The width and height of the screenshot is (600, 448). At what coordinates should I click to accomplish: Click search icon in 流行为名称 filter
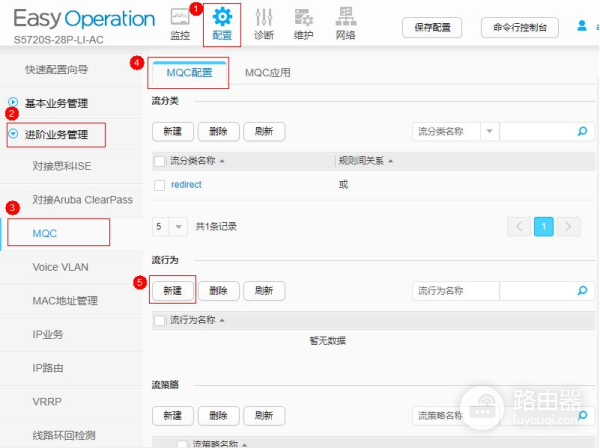pyautogui.click(x=582, y=291)
